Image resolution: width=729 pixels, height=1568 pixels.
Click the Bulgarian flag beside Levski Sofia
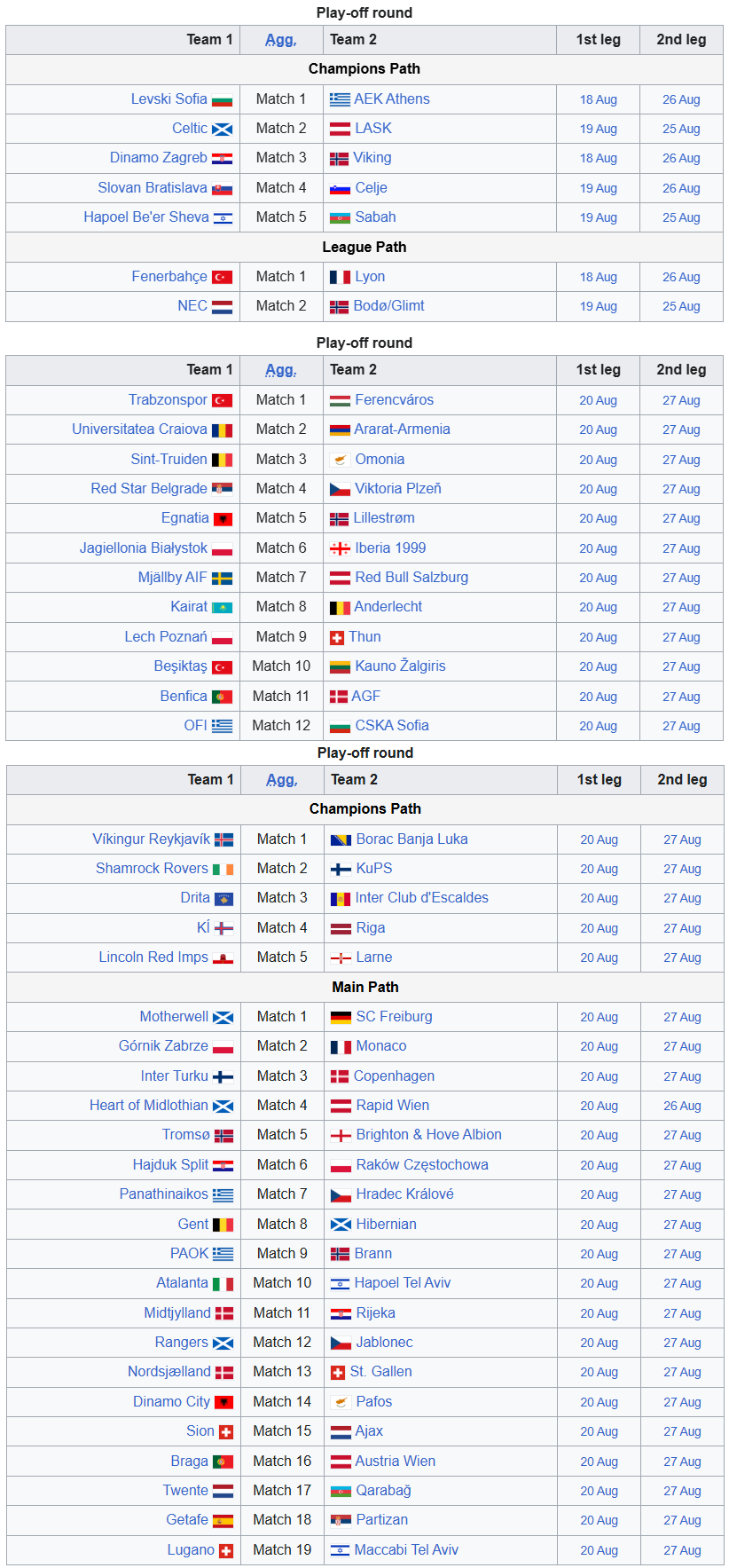pyautogui.click(x=222, y=100)
